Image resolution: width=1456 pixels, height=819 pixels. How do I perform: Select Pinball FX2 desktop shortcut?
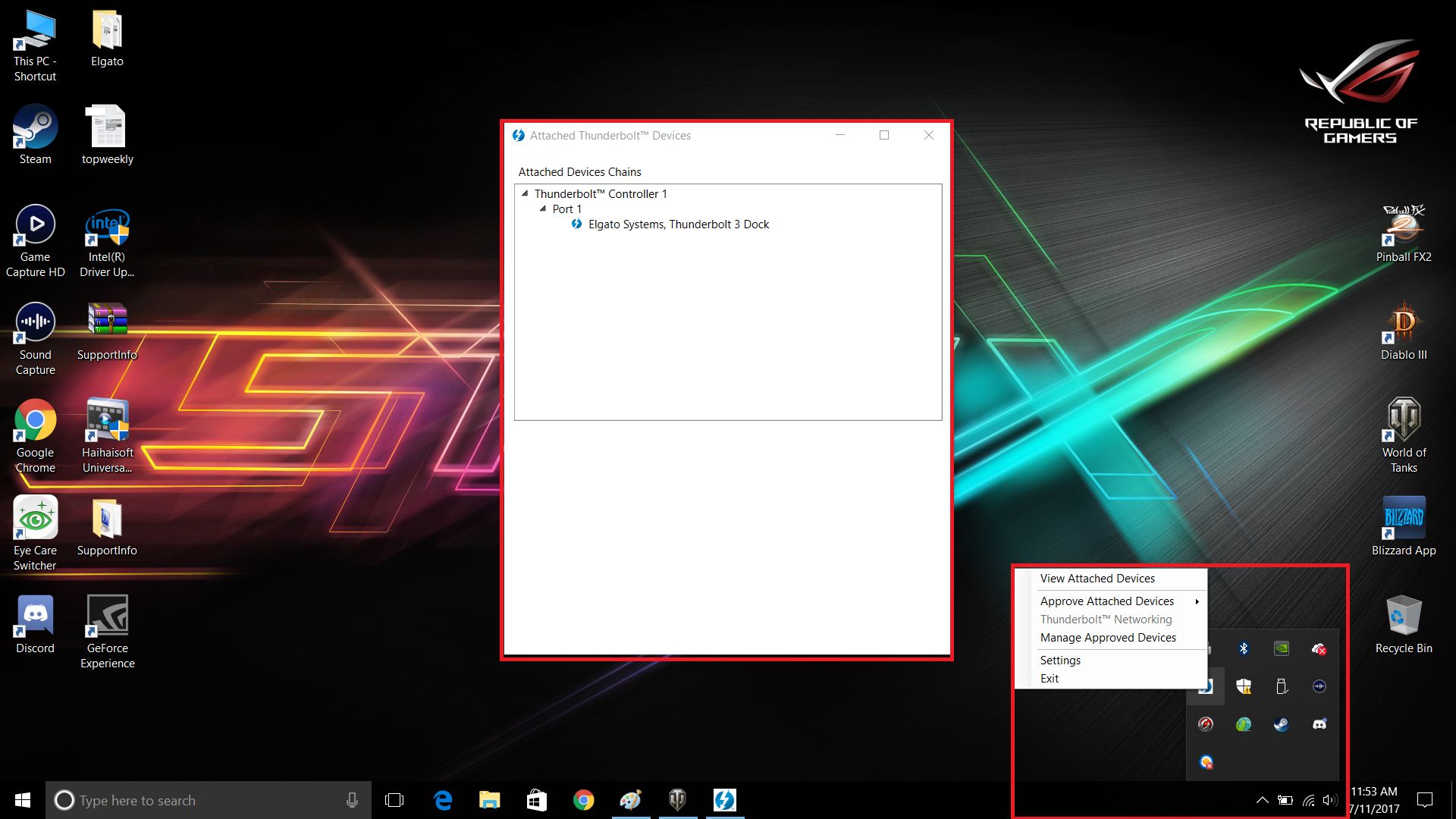click(x=1404, y=234)
